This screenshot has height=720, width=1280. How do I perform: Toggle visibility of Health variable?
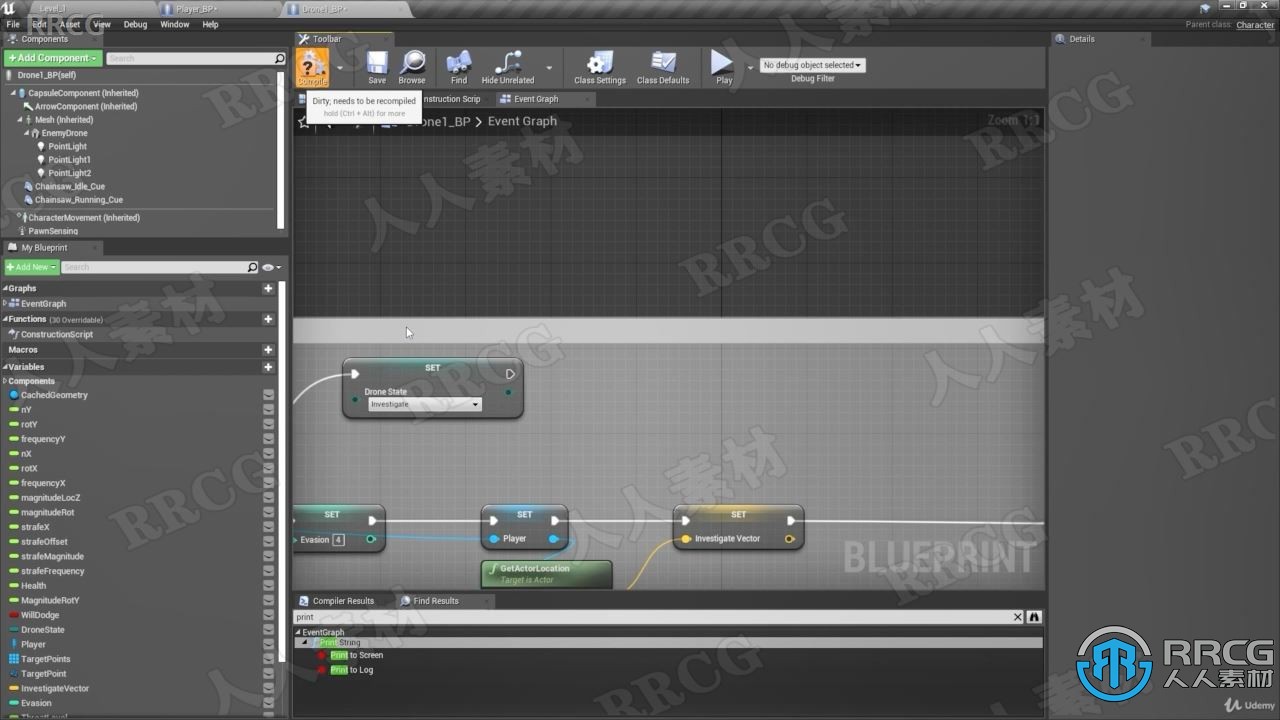(x=268, y=586)
